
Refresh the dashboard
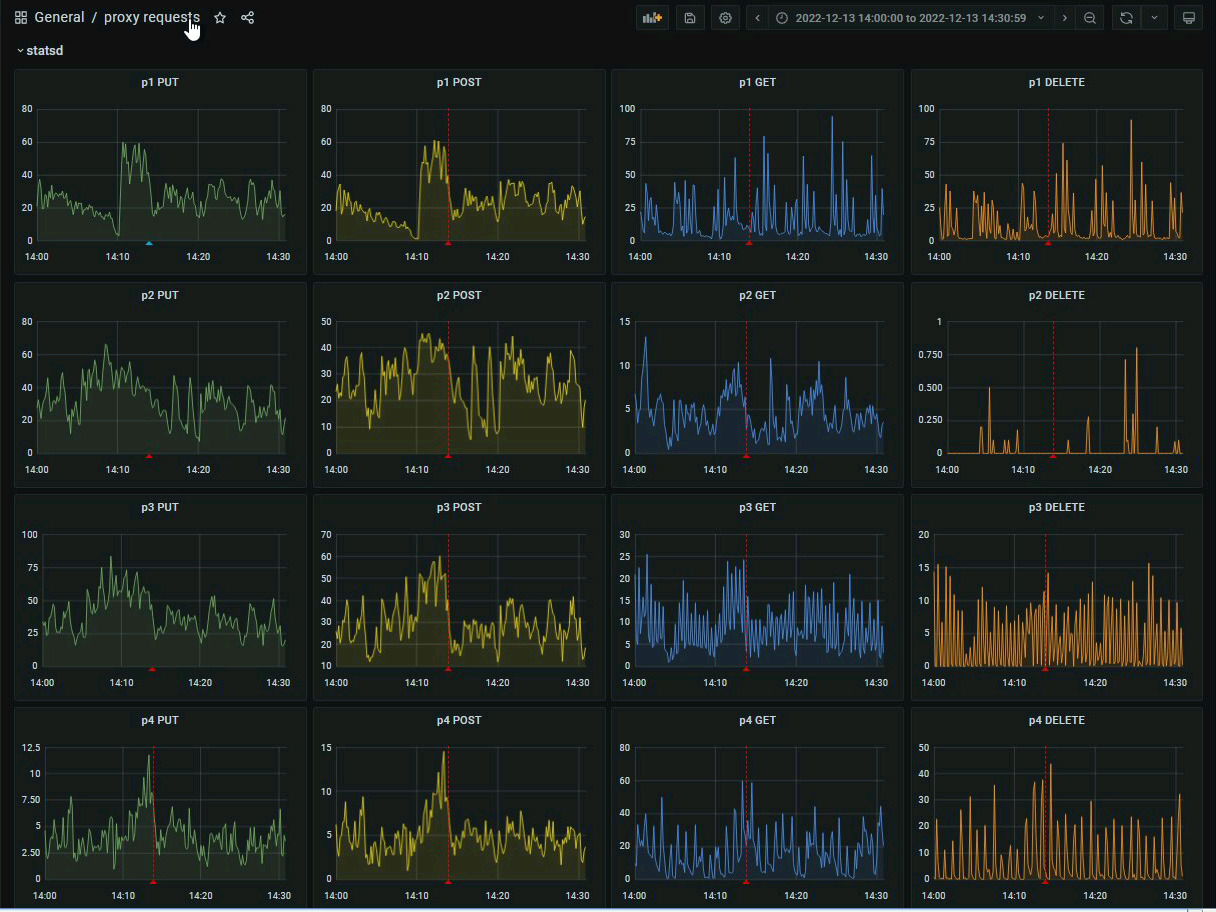coord(1126,18)
